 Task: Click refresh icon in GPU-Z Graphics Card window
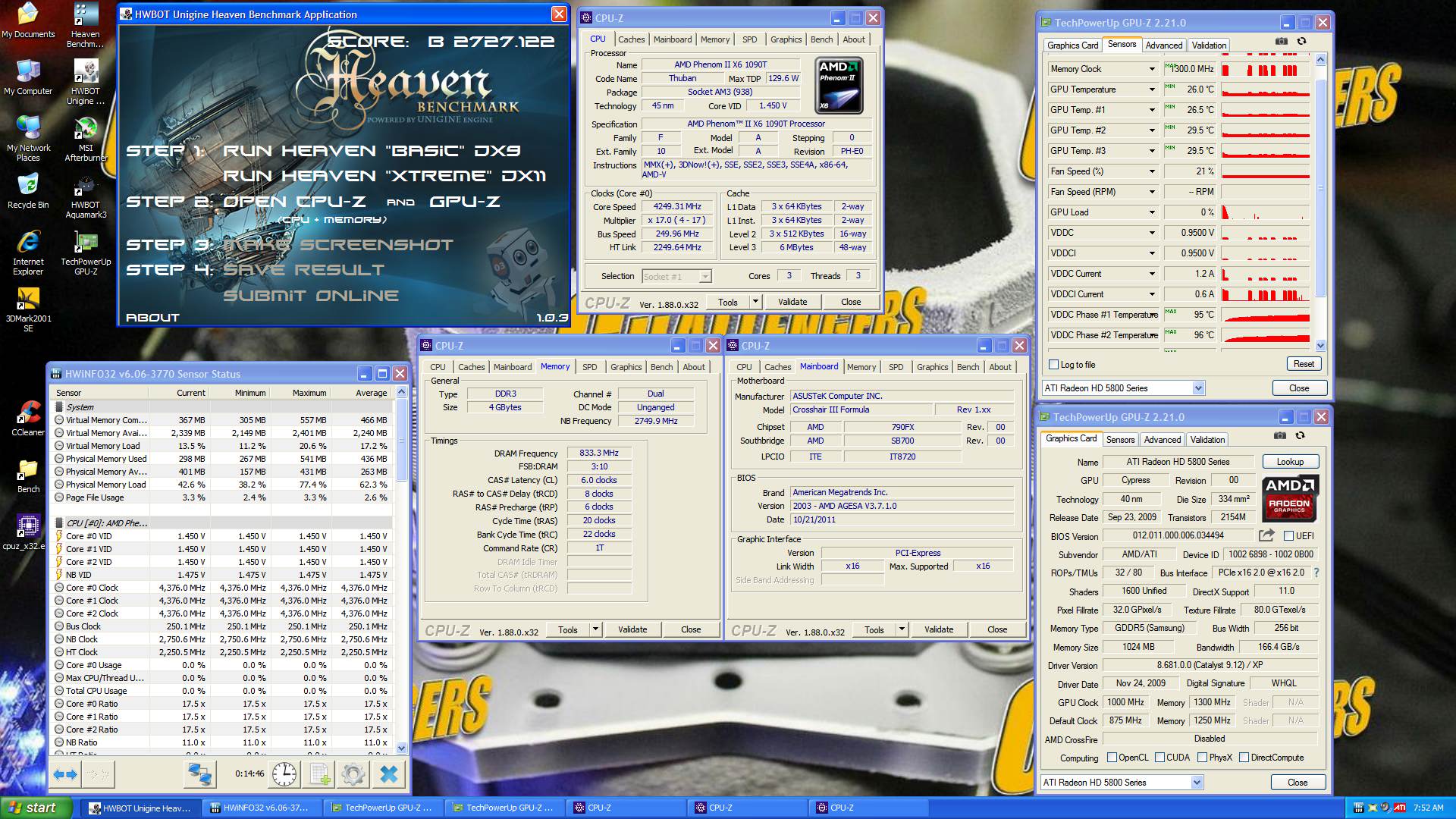[1300, 436]
